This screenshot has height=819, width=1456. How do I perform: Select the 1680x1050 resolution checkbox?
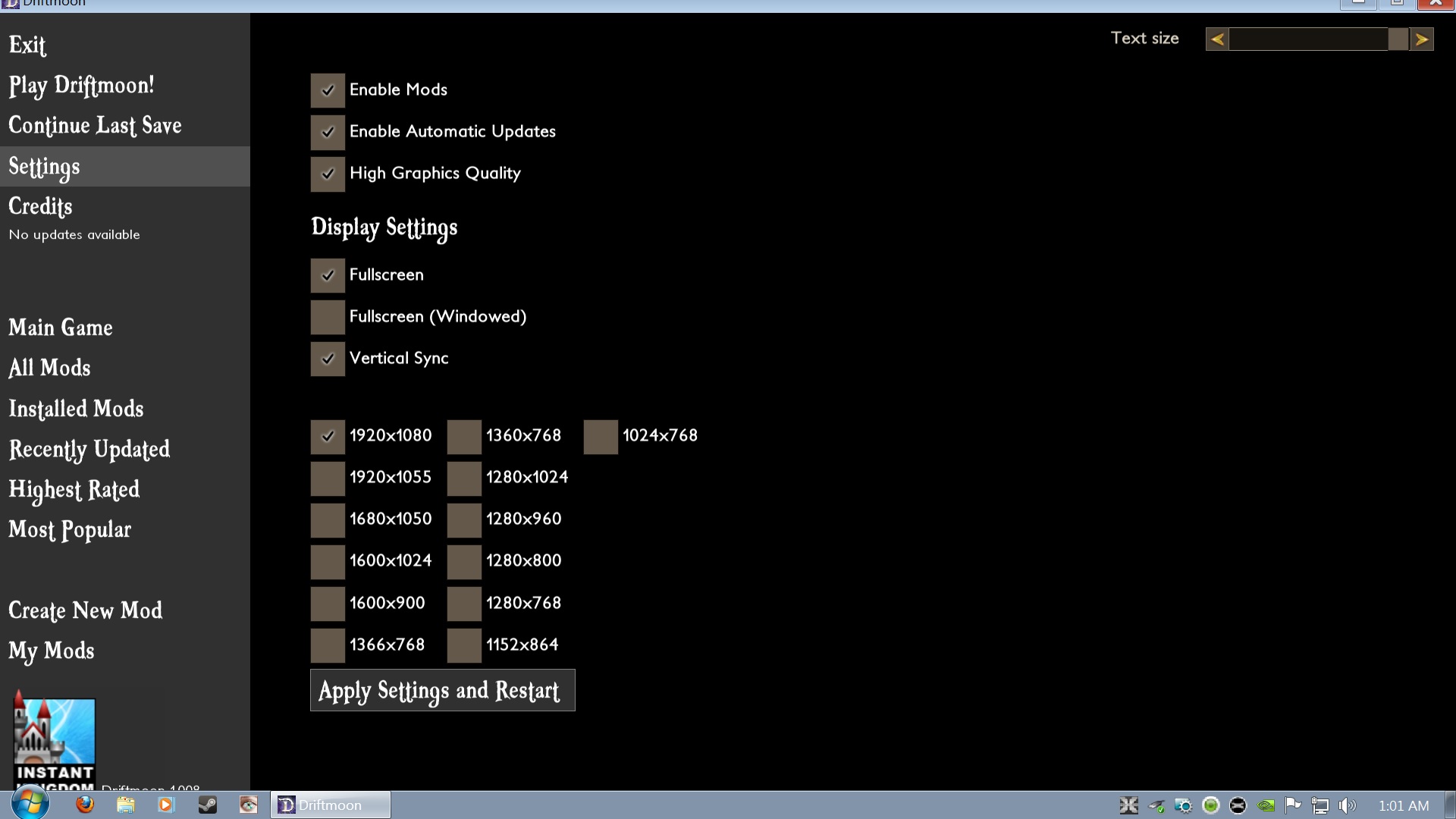328,520
